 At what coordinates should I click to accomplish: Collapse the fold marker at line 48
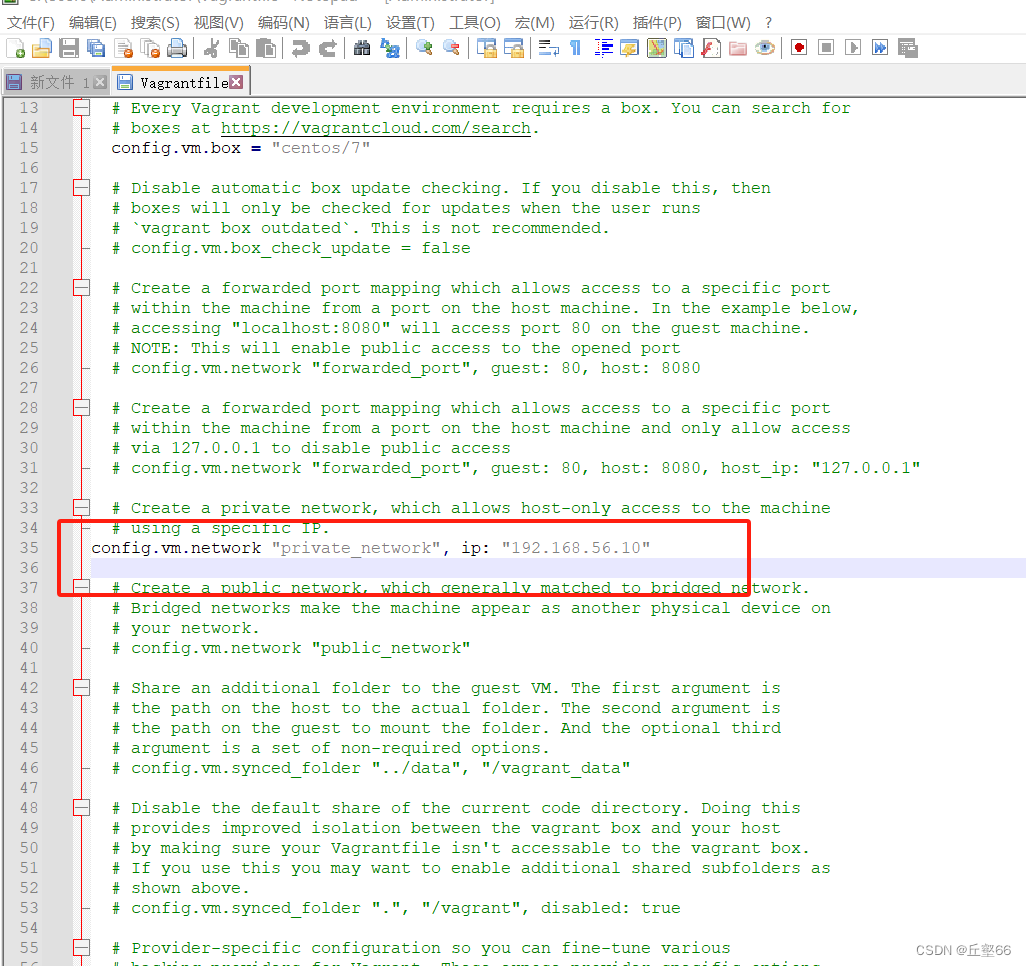tap(81, 808)
